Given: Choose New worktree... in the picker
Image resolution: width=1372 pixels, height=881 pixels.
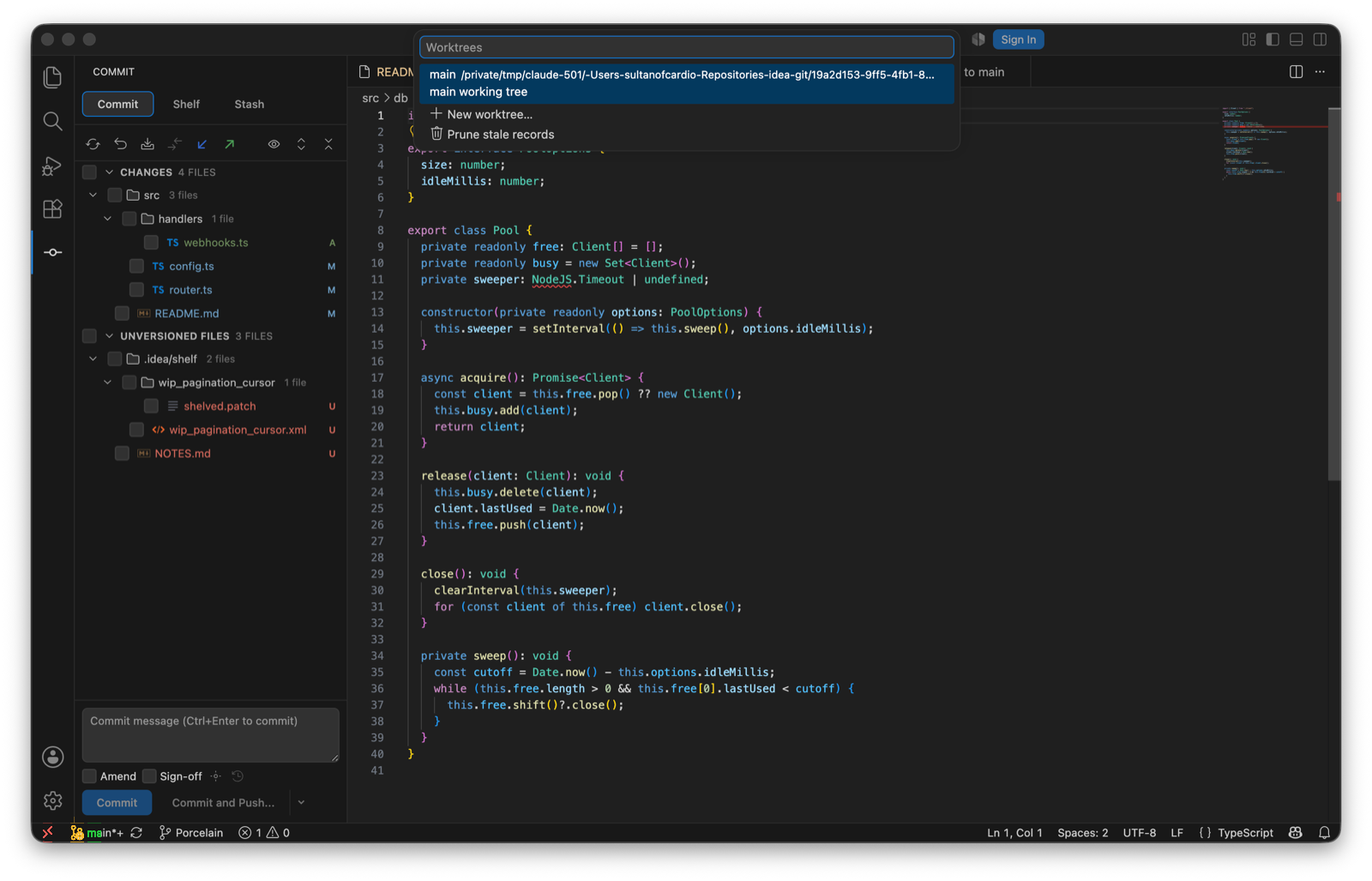Looking at the screenshot, I should 687,114.
